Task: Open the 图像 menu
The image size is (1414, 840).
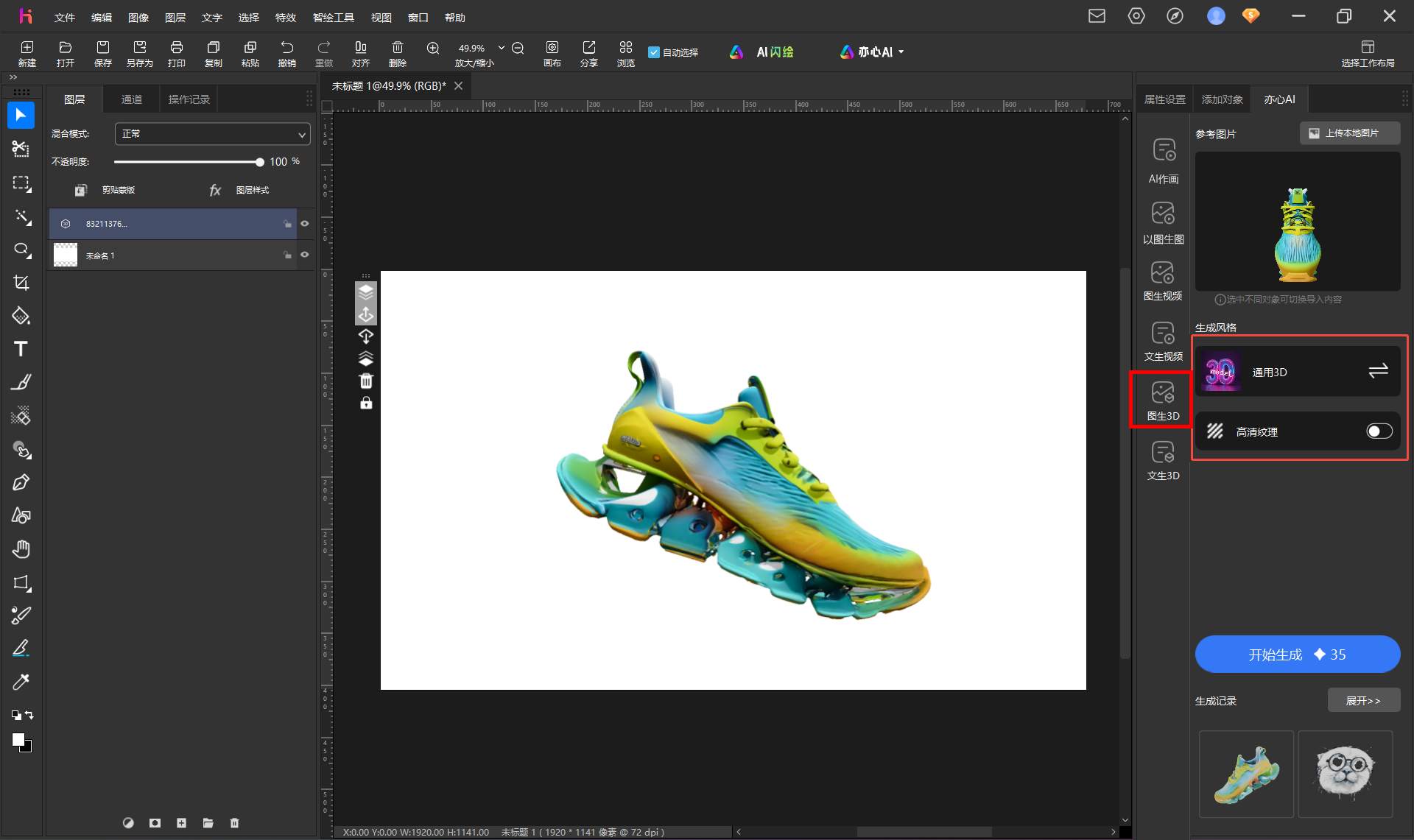Action: point(138,18)
